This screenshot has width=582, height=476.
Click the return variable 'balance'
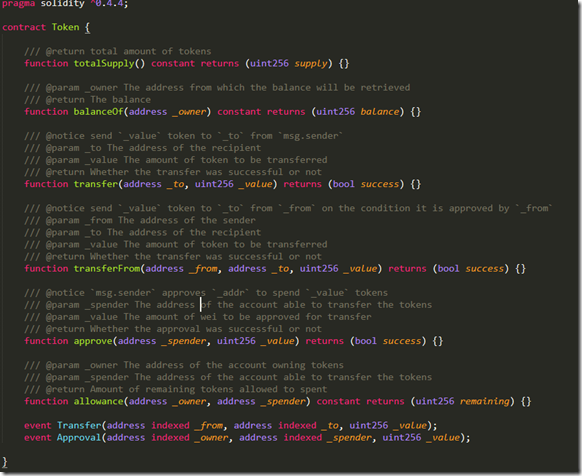pos(380,112)
